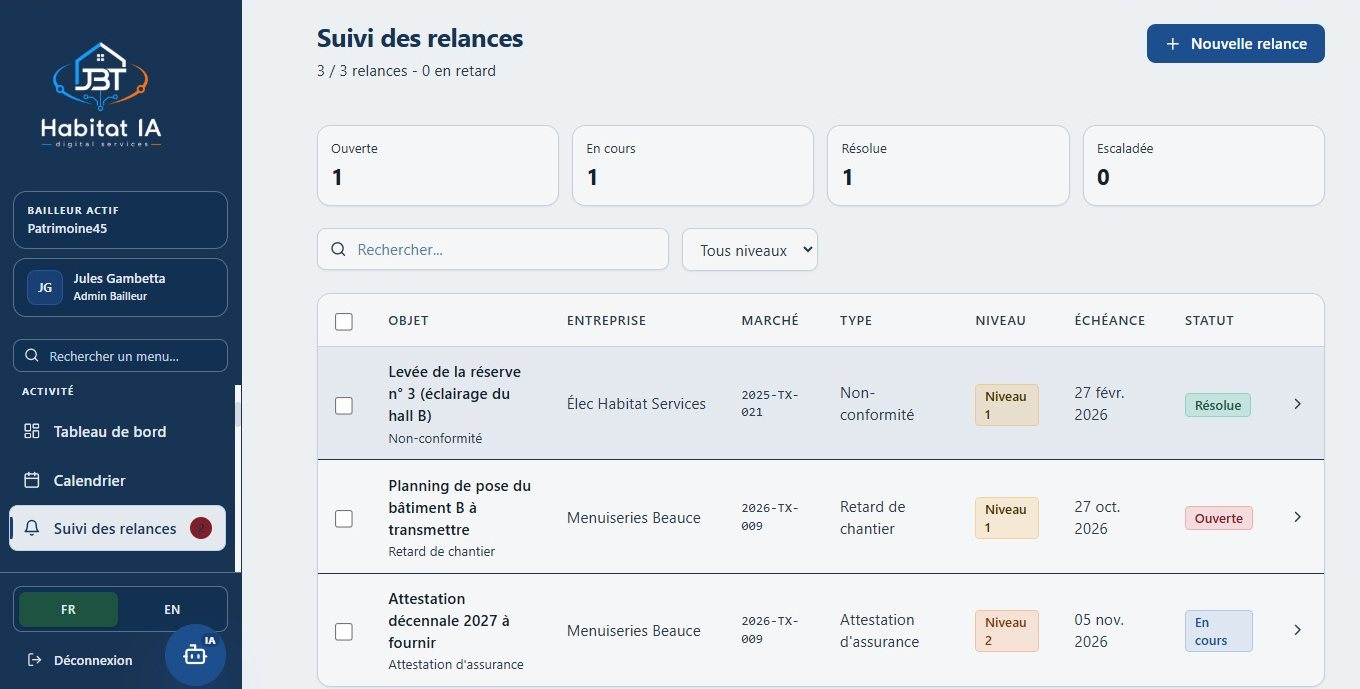Check the Planning de pose row checkbox
This screenshot has width=1360, height=689.
(344, 518)
